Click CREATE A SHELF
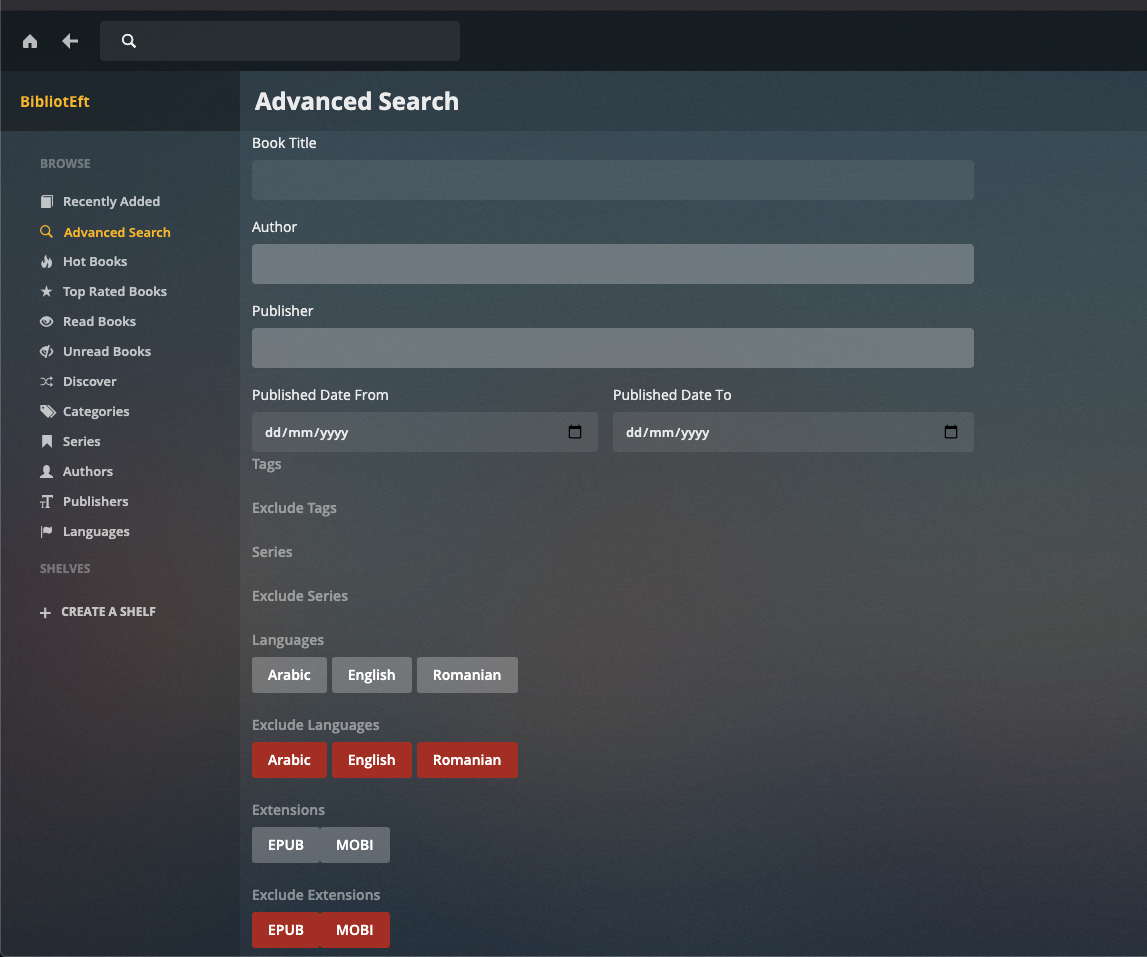Viewport: 1147px width, 957px height. [108, 612]
